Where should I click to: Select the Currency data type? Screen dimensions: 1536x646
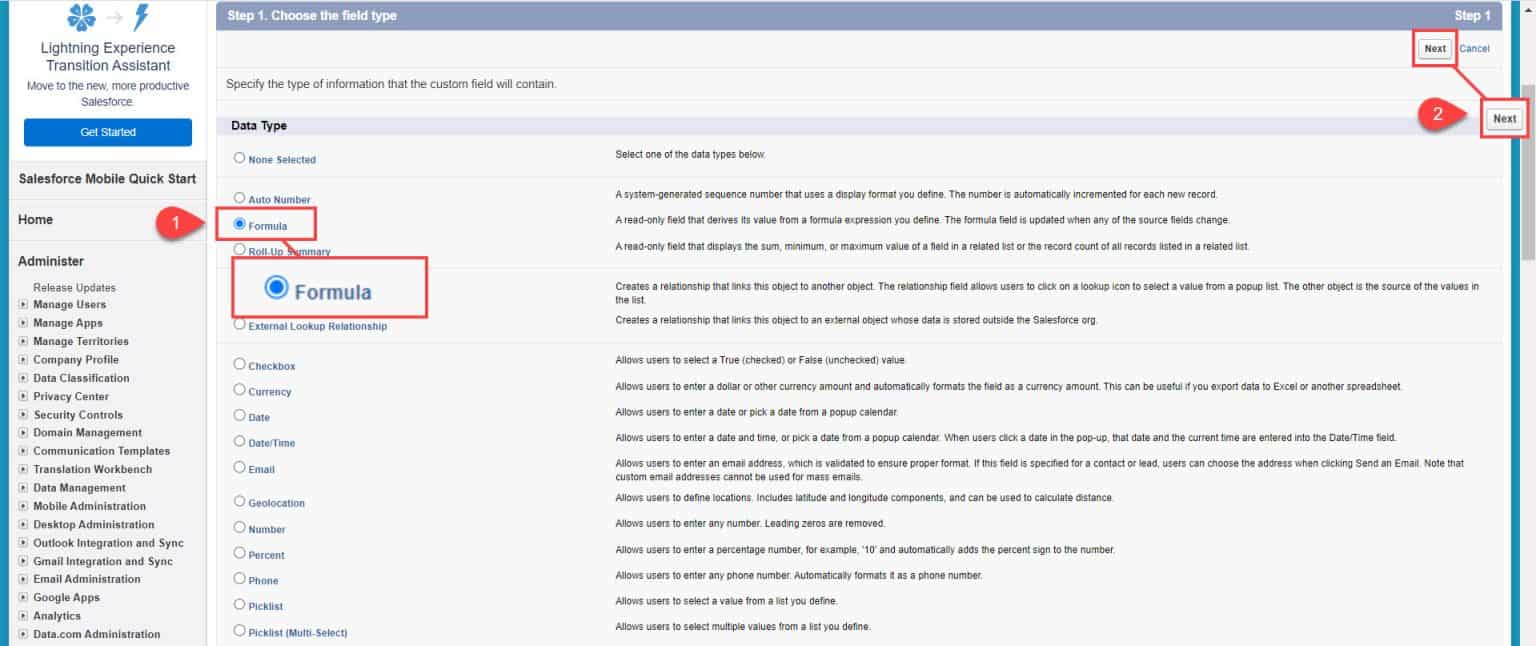[x=239, y=388]
